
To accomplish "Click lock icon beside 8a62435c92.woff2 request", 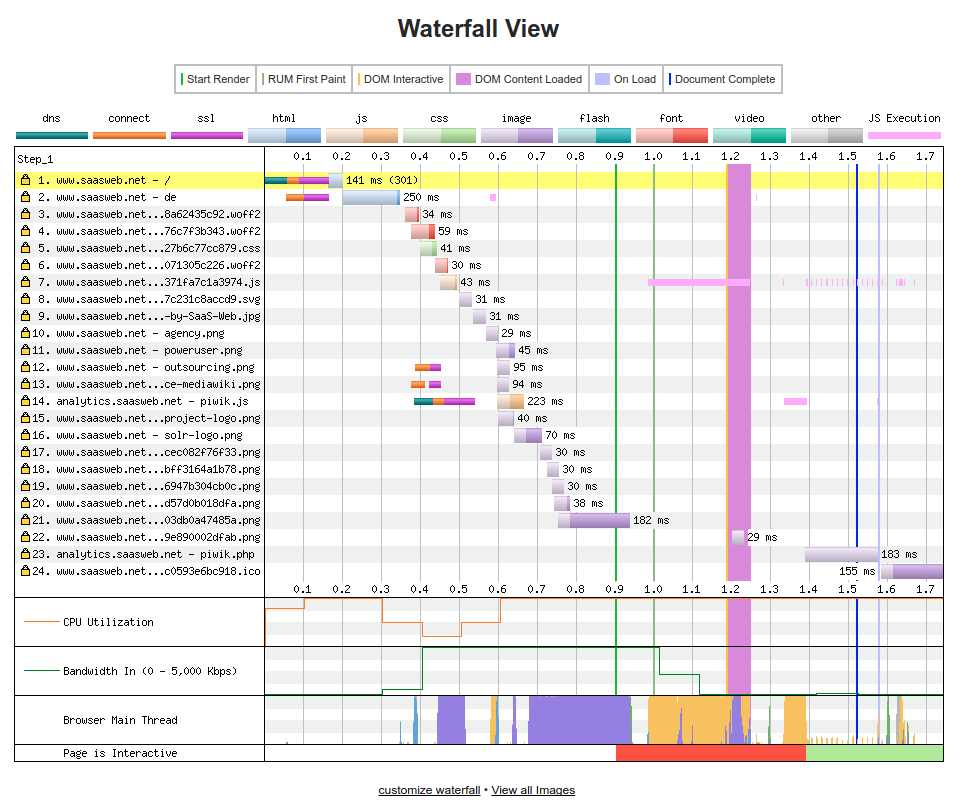I will 25,214.
